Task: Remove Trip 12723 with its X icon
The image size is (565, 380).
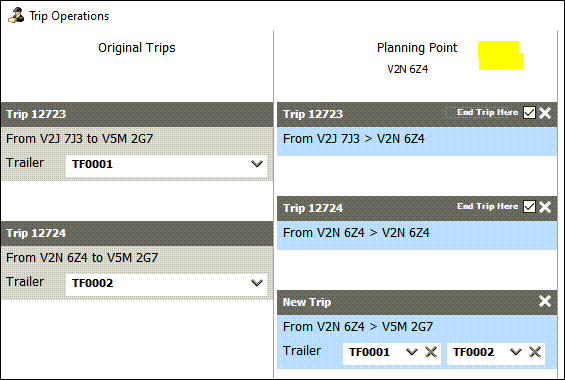Action: (x=545, y=113)
